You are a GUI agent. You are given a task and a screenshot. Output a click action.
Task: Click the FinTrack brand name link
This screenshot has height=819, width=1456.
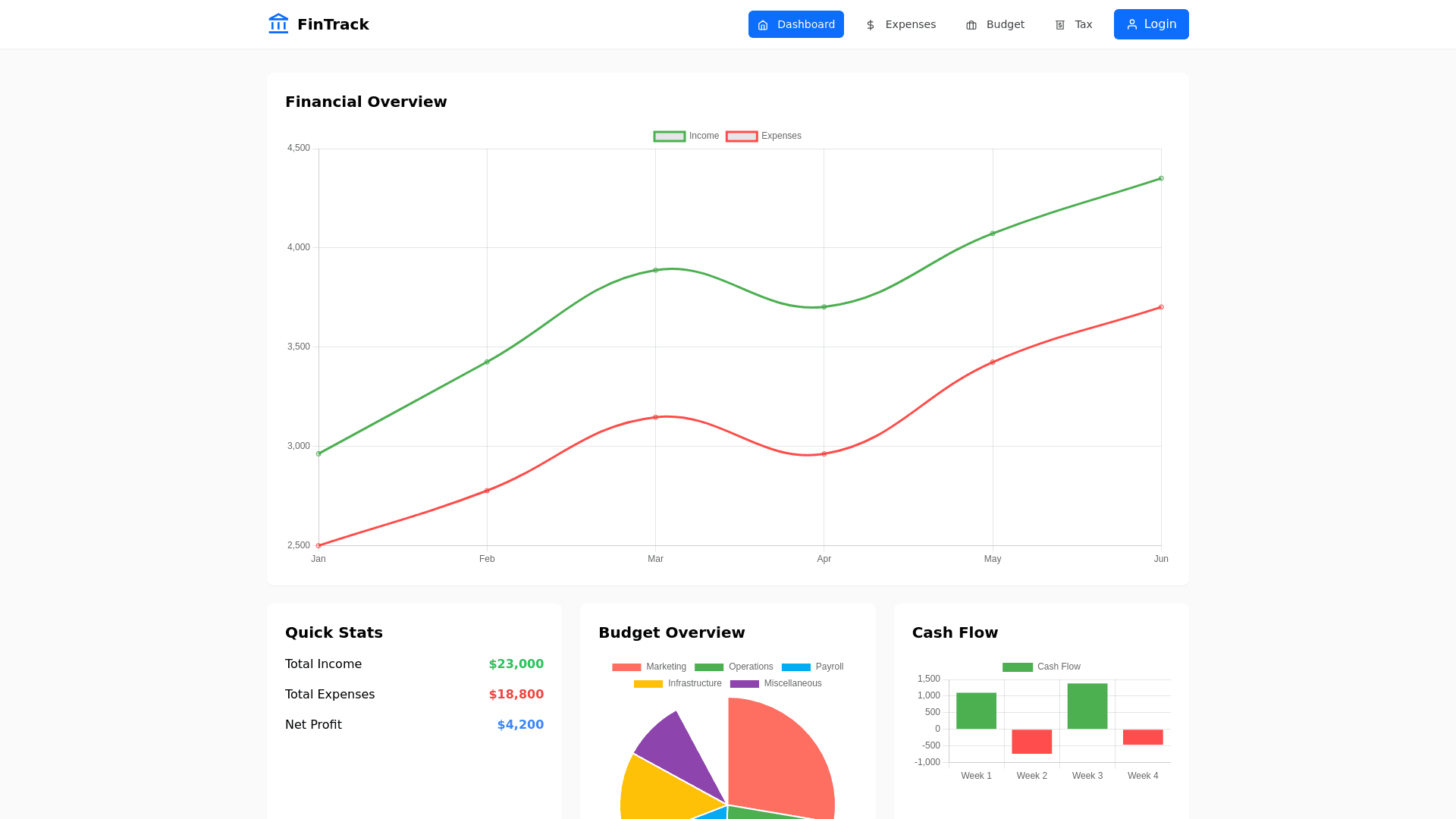[333, 24]
